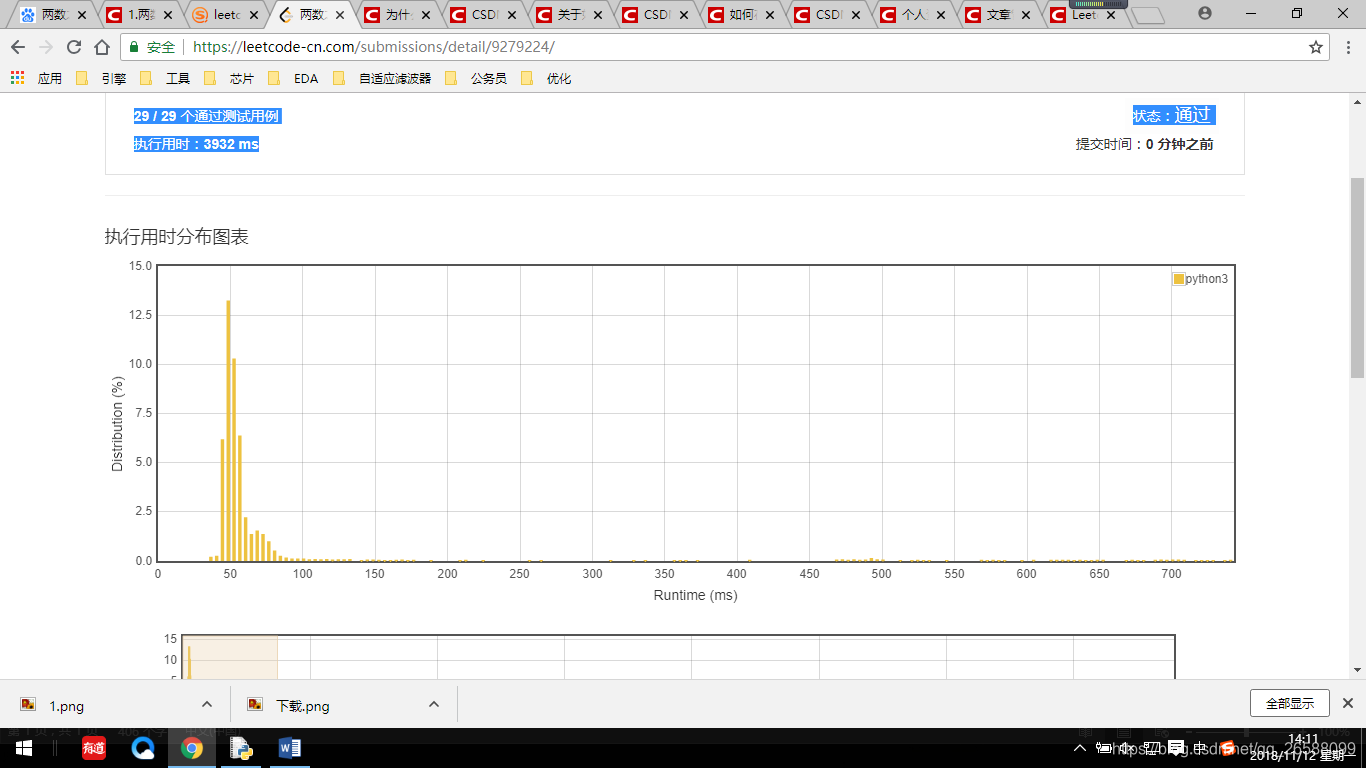Open the Apps grid bookmark icon
The height and width of the screenshot is (768, 1366).
[17, 78]
